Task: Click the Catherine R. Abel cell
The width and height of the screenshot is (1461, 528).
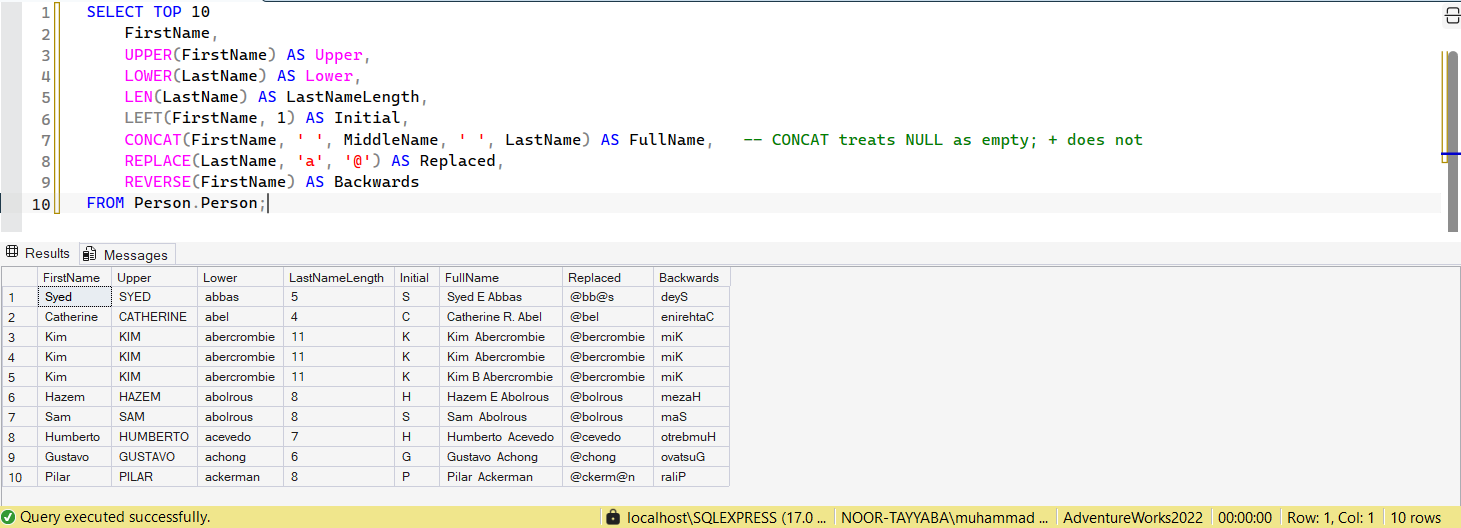Action: pos(501,317)
